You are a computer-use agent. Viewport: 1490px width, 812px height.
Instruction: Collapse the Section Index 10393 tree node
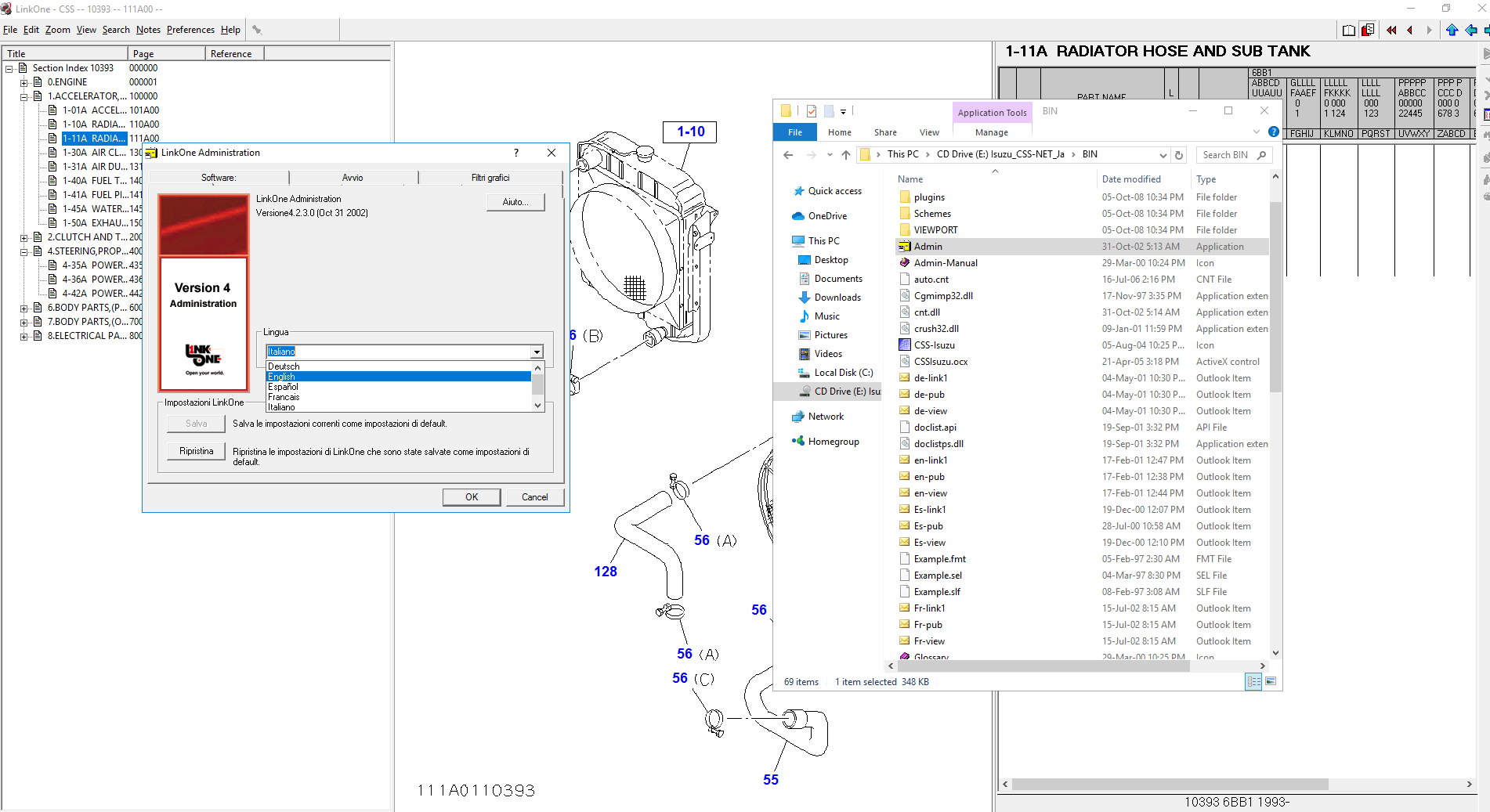[9, 68]
